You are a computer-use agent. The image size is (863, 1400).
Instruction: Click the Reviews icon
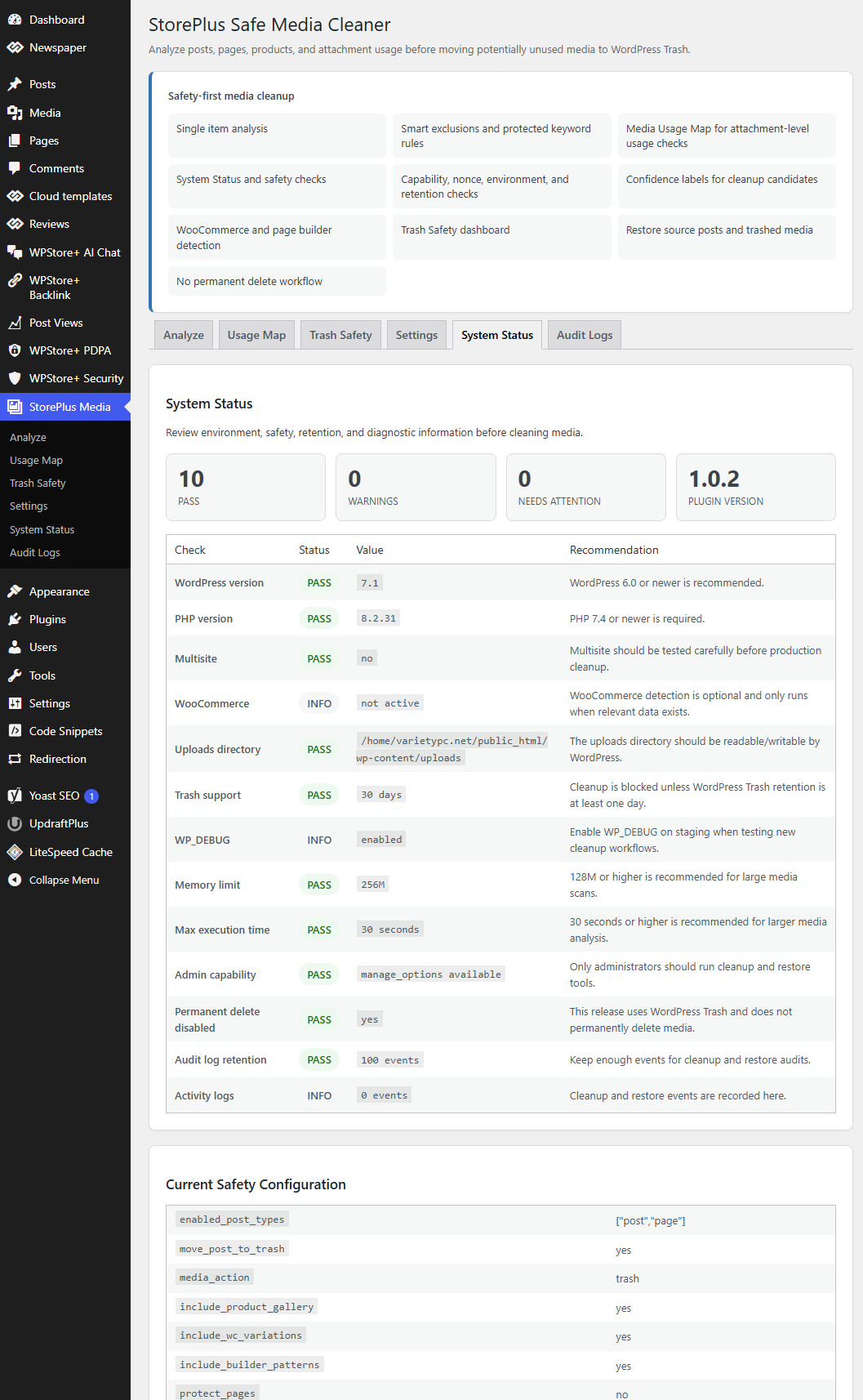pos(15,224)
